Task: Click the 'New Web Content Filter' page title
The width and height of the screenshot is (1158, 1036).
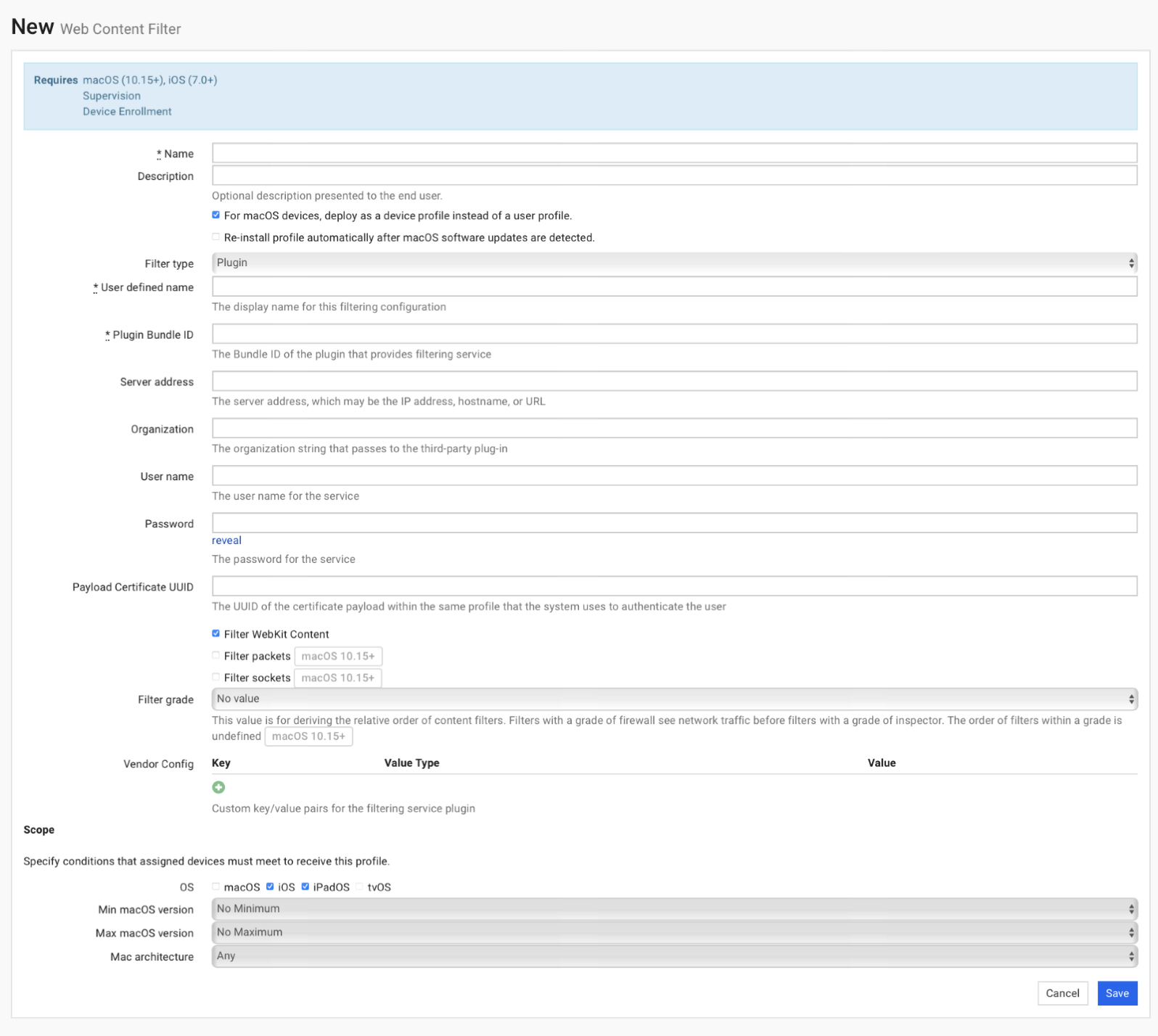Action: tap(96, 28)
